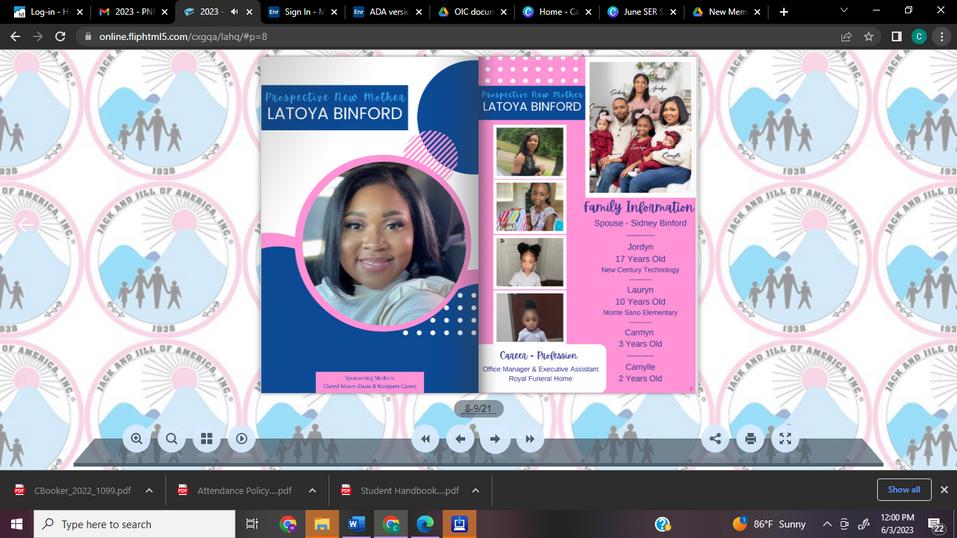Open the flipbook search tool

pos(172,438)
